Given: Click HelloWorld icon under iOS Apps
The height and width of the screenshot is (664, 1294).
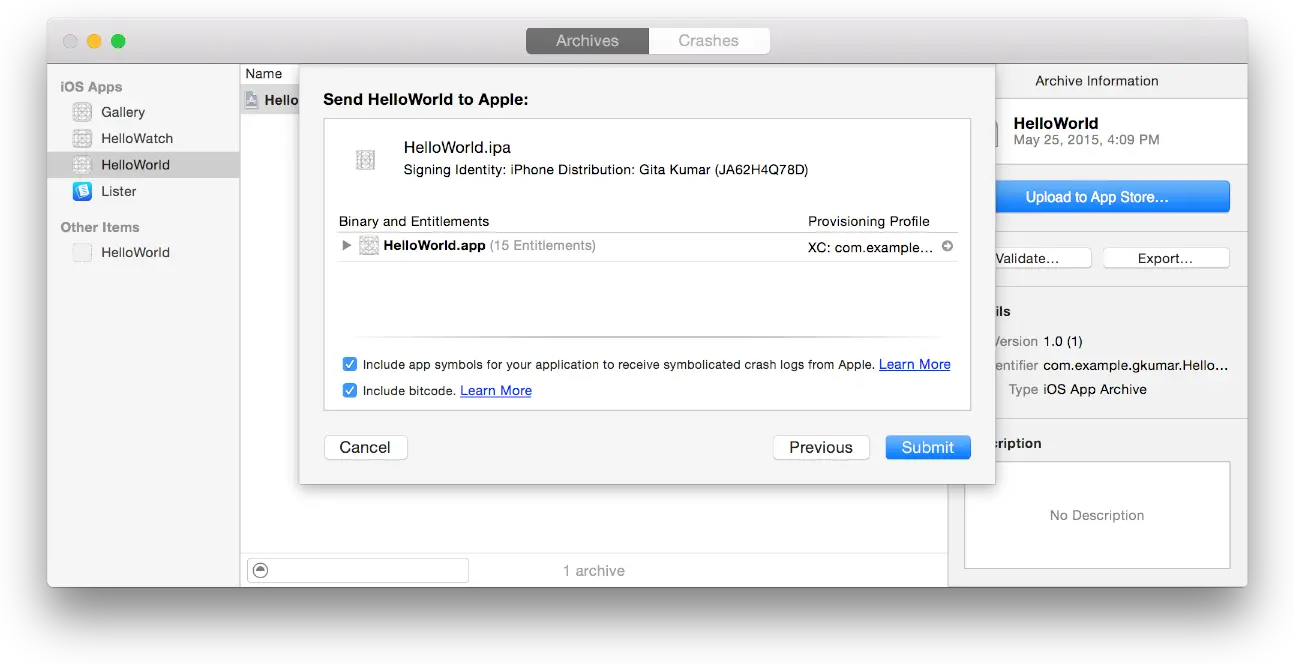Looking at the screenshot, I should tap(82, 164).
